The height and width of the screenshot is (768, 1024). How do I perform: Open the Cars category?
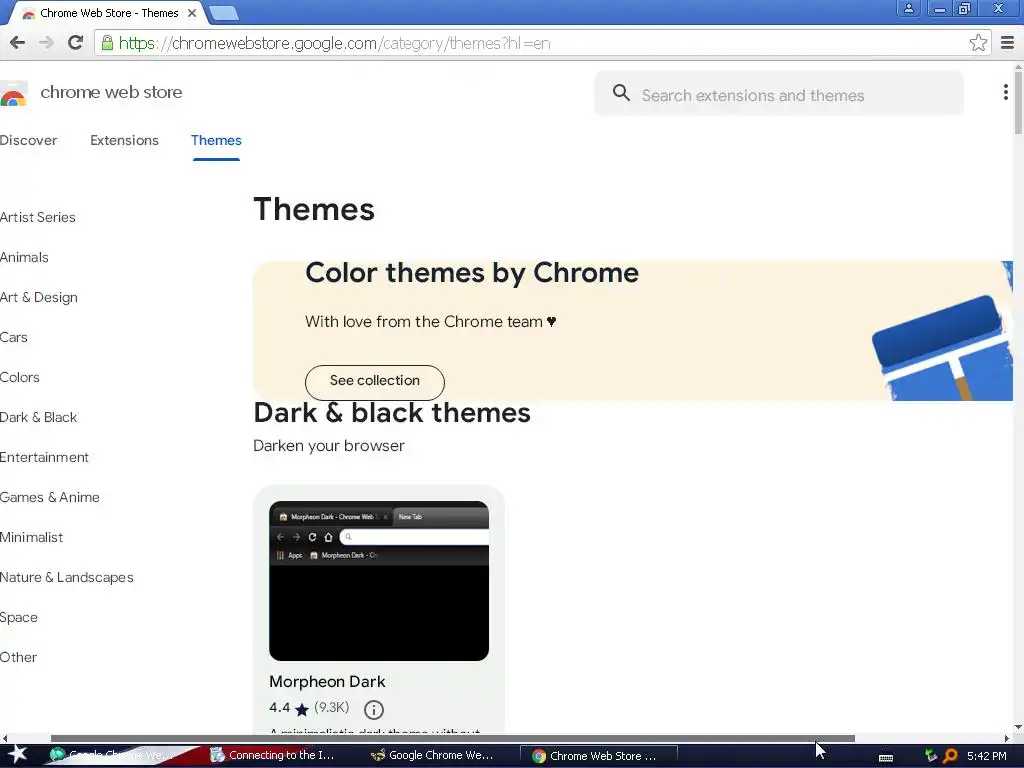[x=14, y=337]
